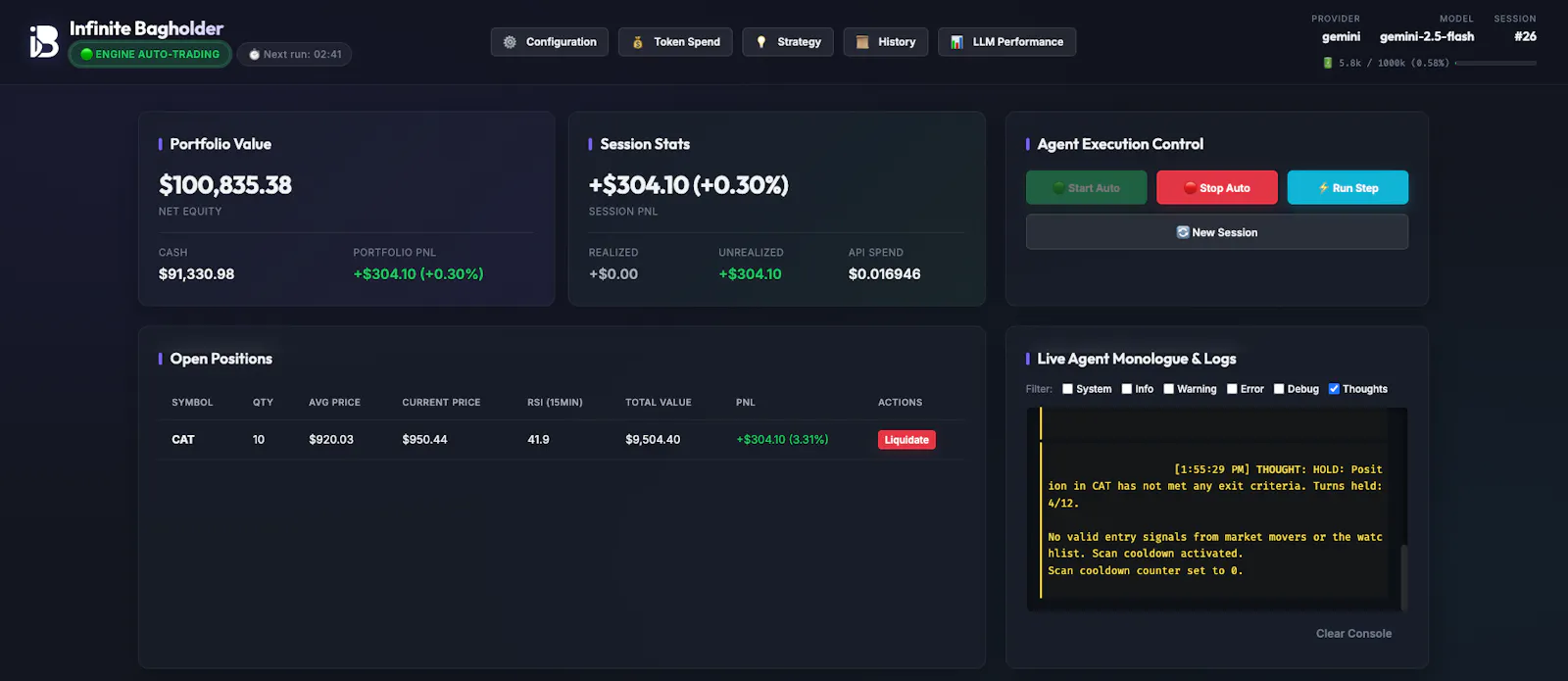Click the unrealized +$304.10 value

coord(750,274)
